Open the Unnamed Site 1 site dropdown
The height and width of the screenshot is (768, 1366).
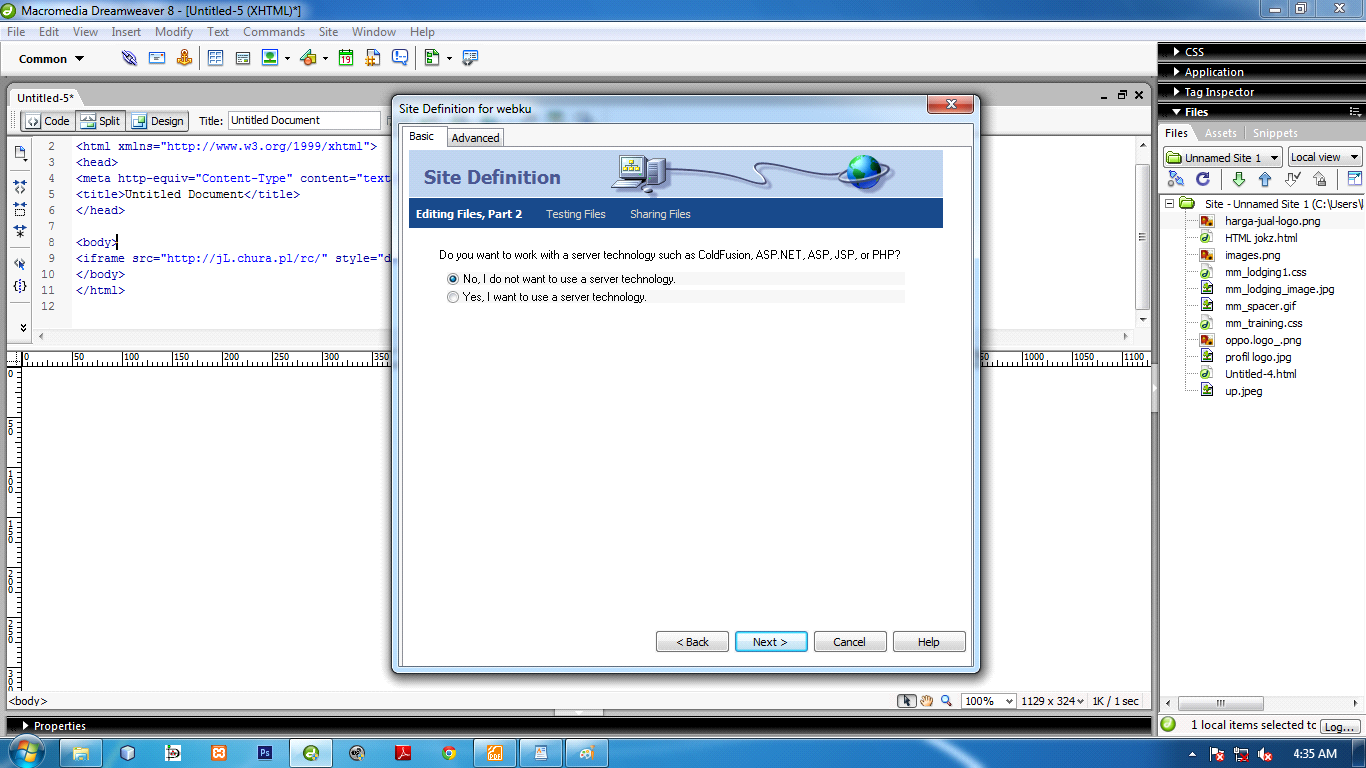(x=1222, y=157)
